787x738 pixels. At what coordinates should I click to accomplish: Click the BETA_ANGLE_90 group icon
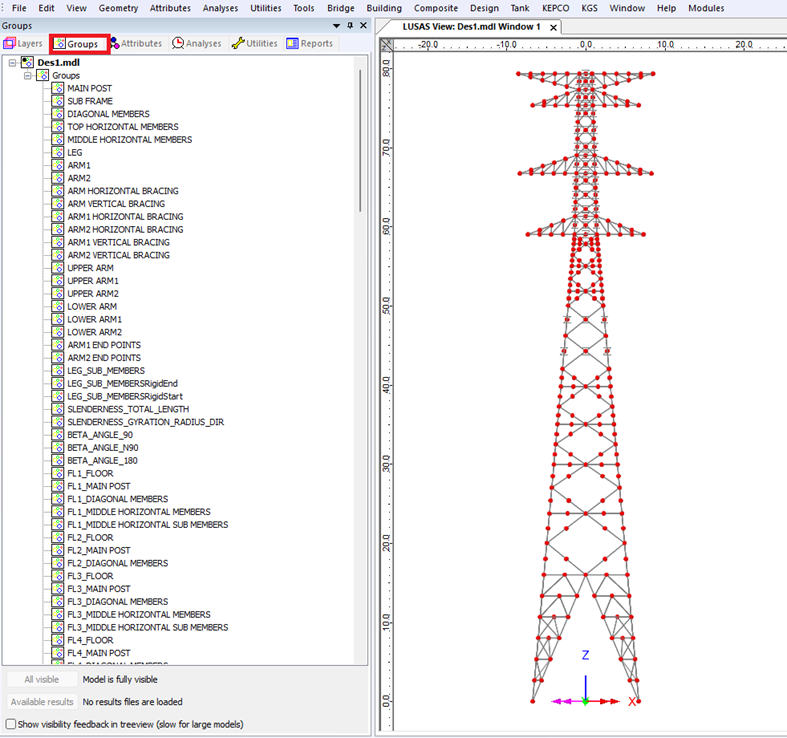click(58, 435)
